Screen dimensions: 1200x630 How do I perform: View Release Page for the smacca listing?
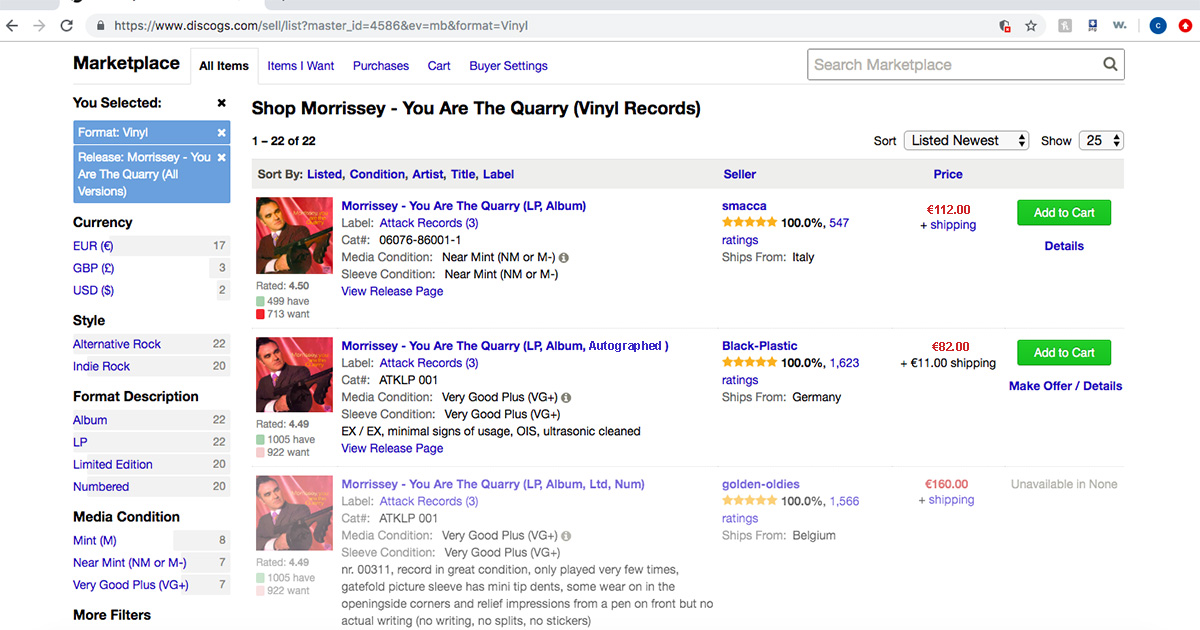click(x=392, y=291)
